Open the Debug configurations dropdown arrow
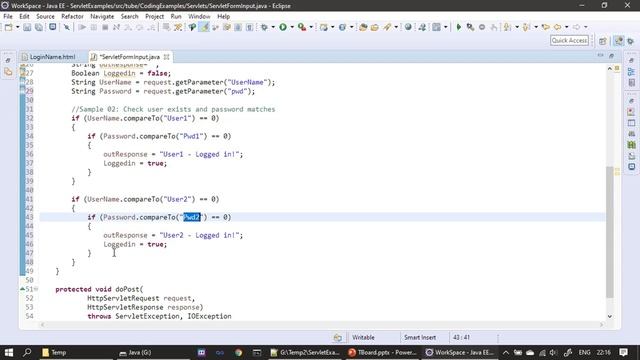This screenshot has width=640, height=360. [x=273, y=27]
